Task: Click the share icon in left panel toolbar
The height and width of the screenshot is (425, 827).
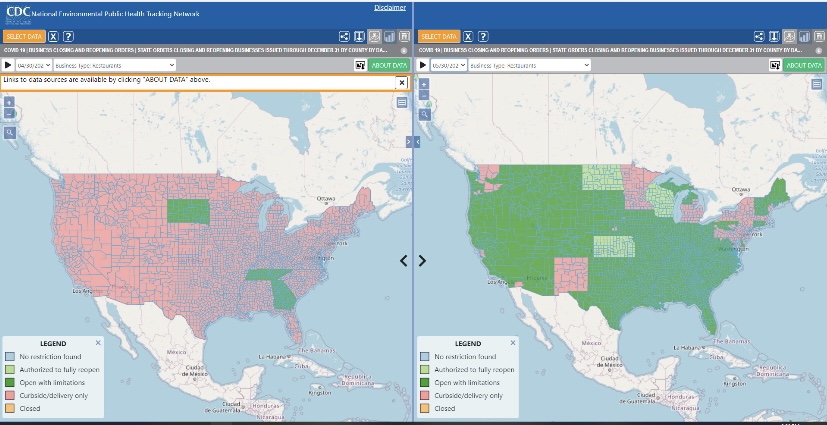Action: (343, 36)
